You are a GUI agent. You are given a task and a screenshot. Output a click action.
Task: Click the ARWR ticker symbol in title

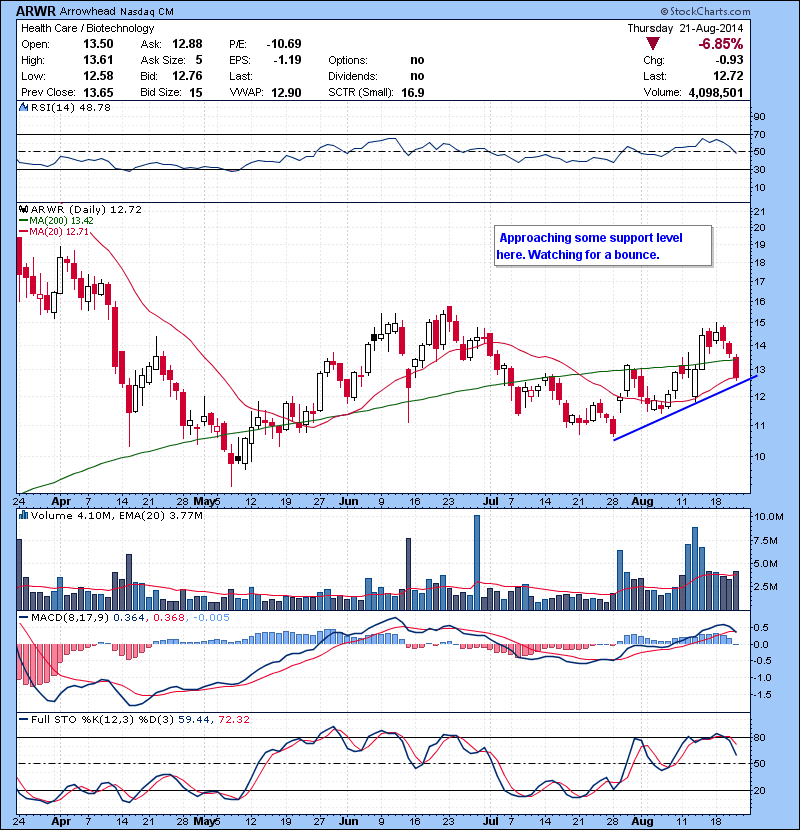pos(36,11)
